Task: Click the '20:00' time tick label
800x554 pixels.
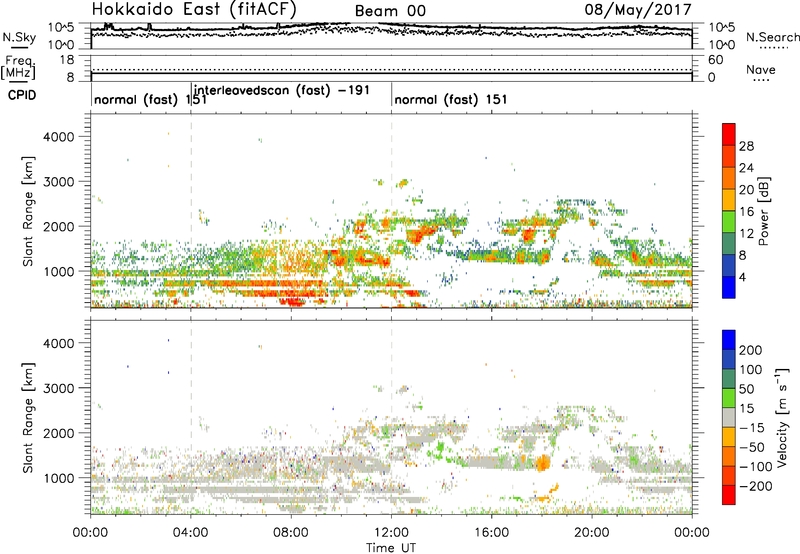Action: point(591,533)
